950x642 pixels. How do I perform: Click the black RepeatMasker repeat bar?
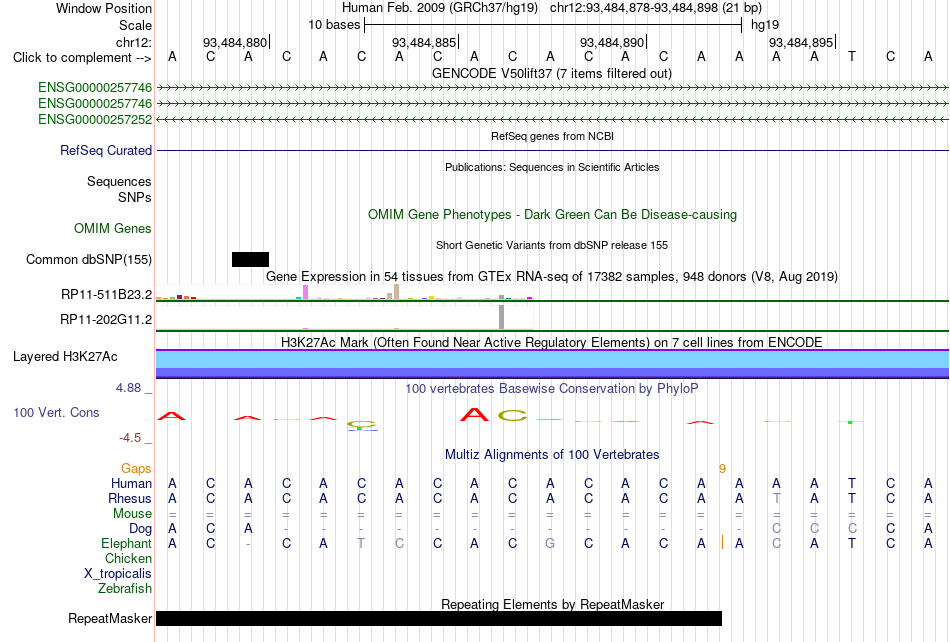pyautogui.click(x=439, y=618)
